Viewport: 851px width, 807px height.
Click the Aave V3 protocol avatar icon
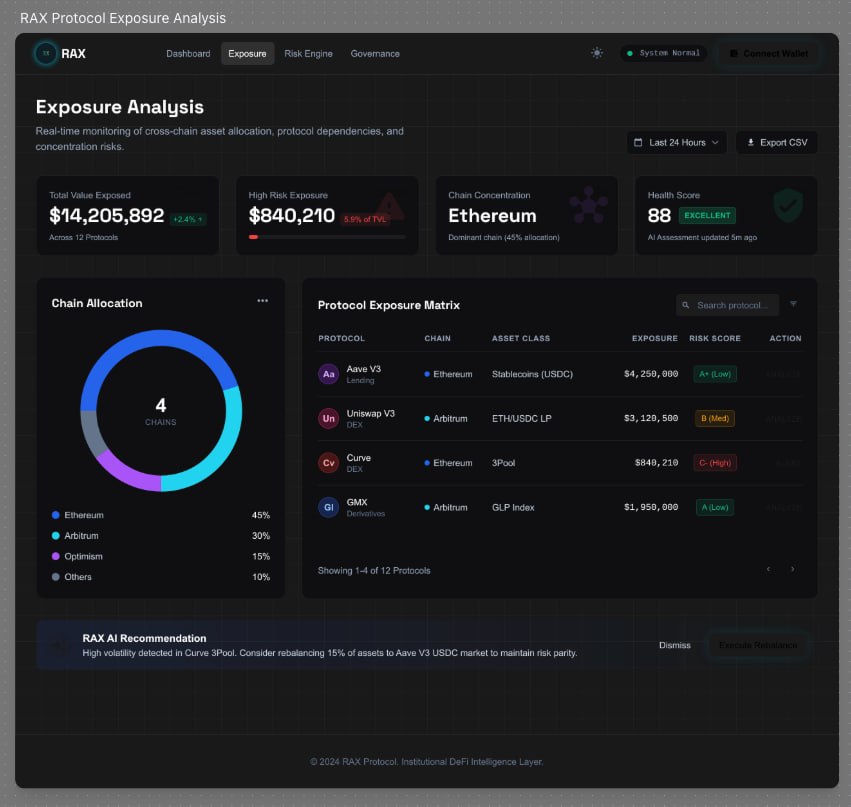point(329,373)
